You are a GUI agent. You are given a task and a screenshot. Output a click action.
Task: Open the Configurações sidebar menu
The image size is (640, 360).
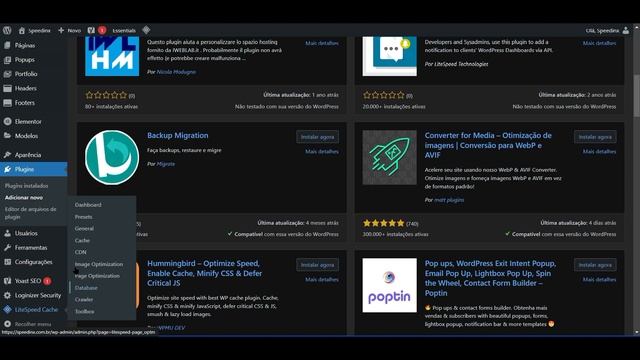click(x=33, y=262)
